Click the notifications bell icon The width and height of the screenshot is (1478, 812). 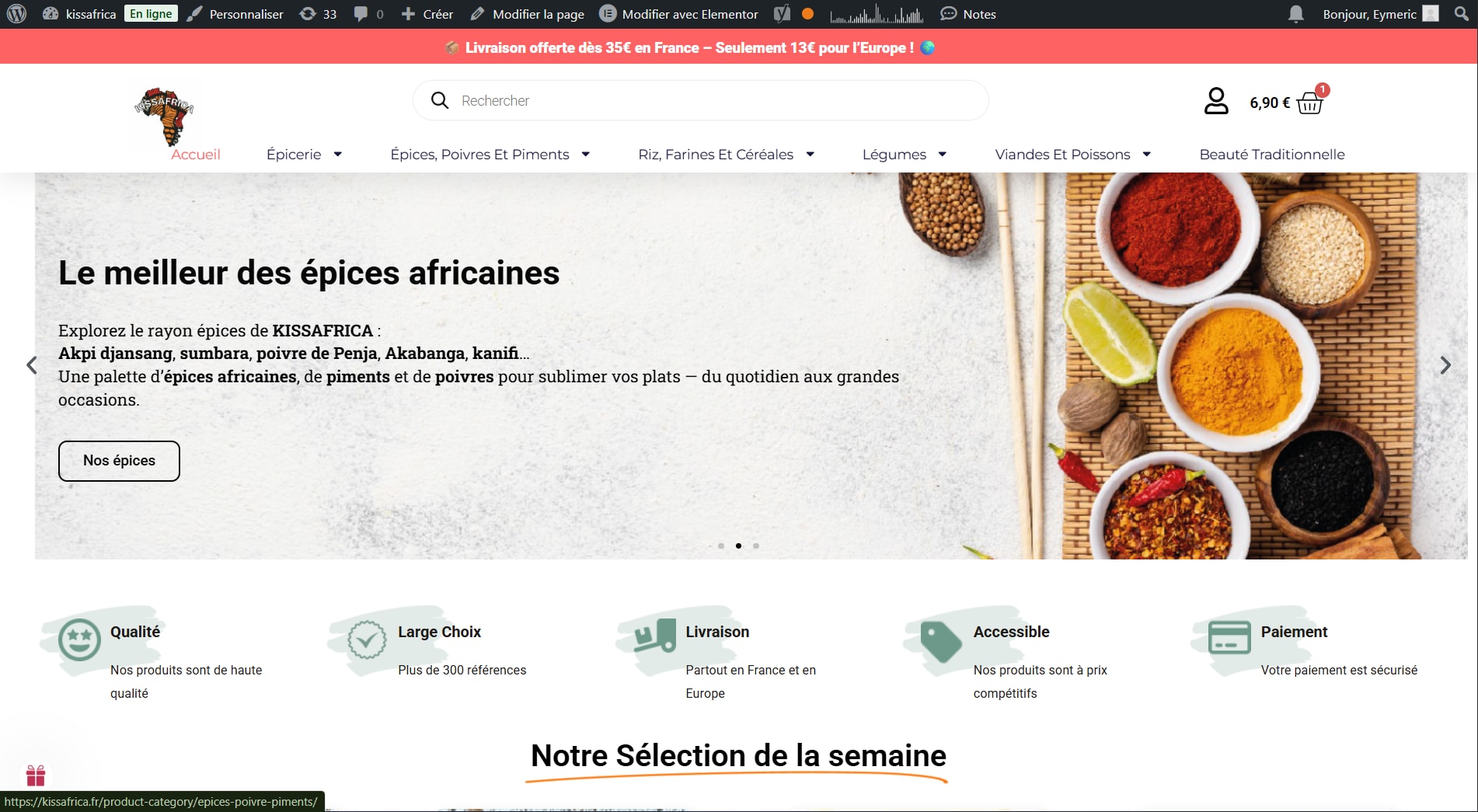pos(1296,14)
